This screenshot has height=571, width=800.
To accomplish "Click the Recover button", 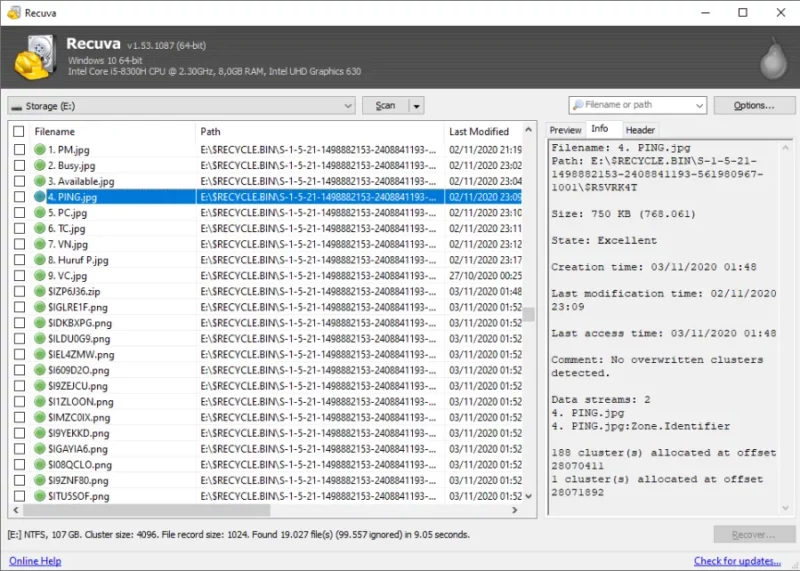I will click(754, 535).
